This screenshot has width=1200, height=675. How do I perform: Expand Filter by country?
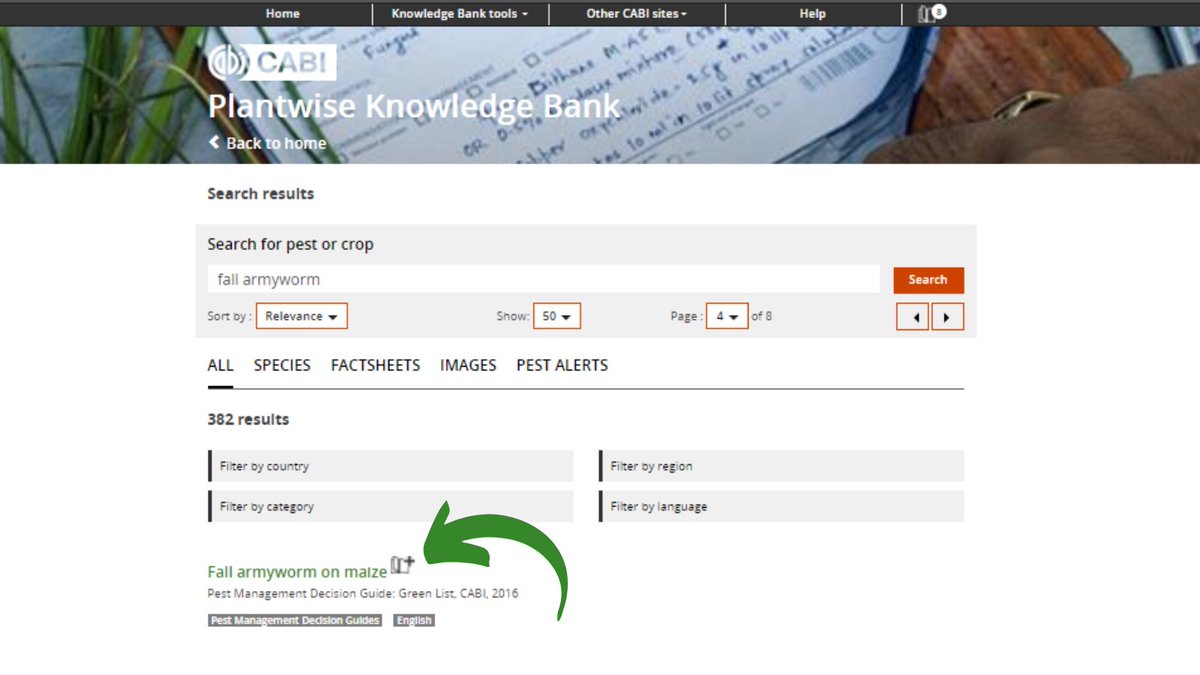point(390,466)
